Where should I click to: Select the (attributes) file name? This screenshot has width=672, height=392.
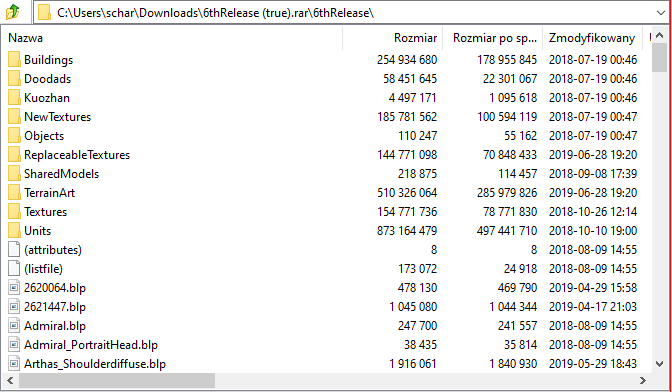click(53, 250)
